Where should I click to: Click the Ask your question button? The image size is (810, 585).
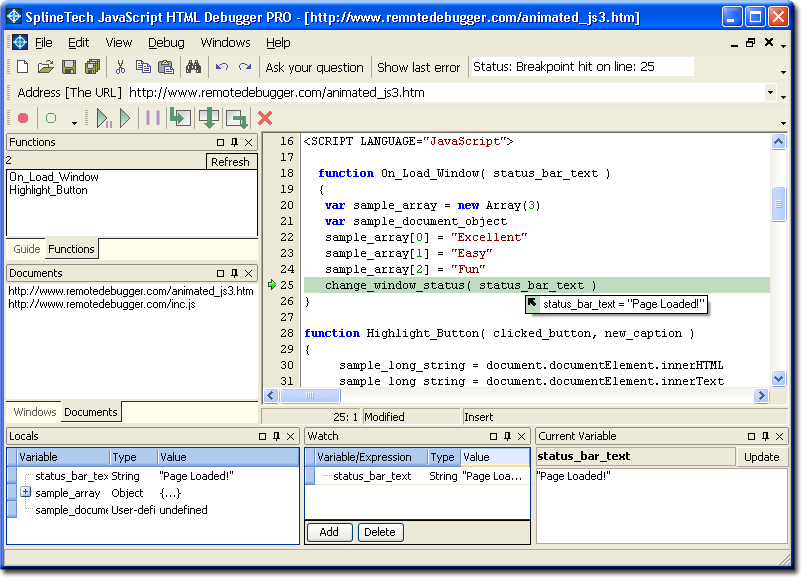click(x=315, y=67)
